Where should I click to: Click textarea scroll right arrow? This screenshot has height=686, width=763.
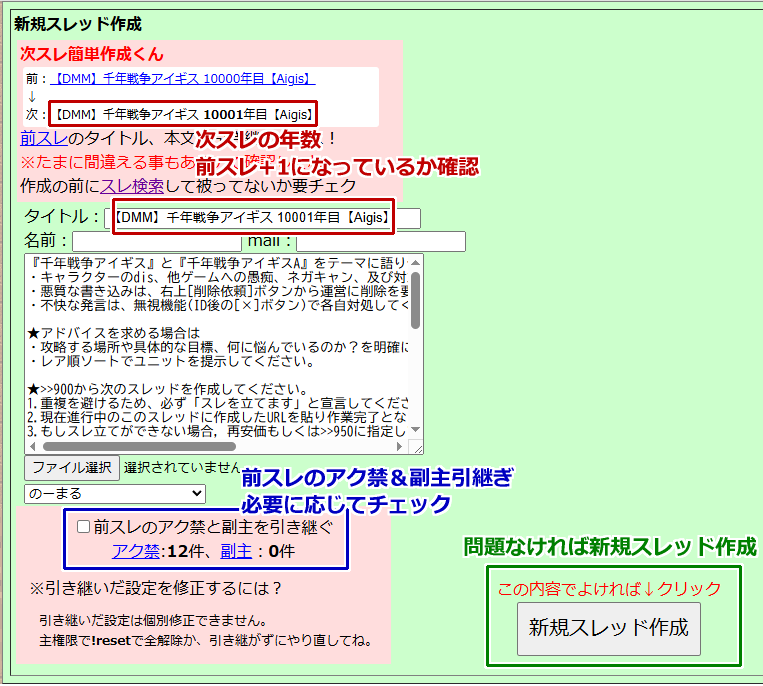click(400, 446)
